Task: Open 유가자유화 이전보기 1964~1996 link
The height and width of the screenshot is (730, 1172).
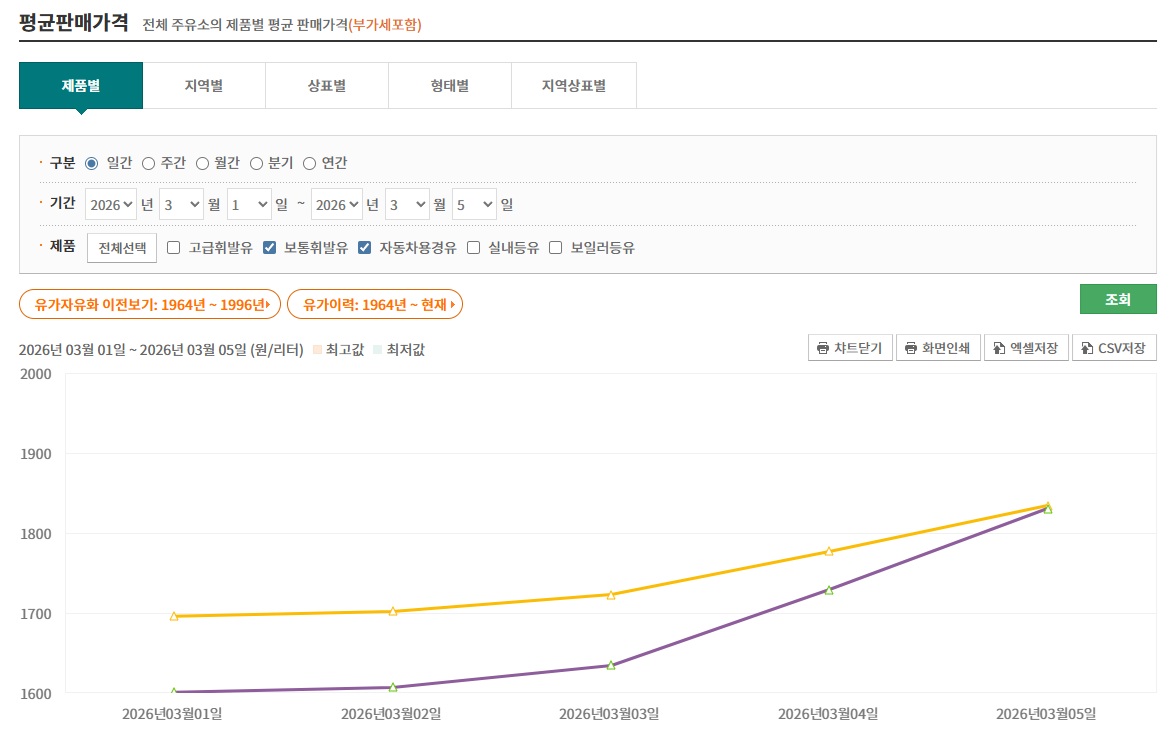Action: [x=150, y=305]
